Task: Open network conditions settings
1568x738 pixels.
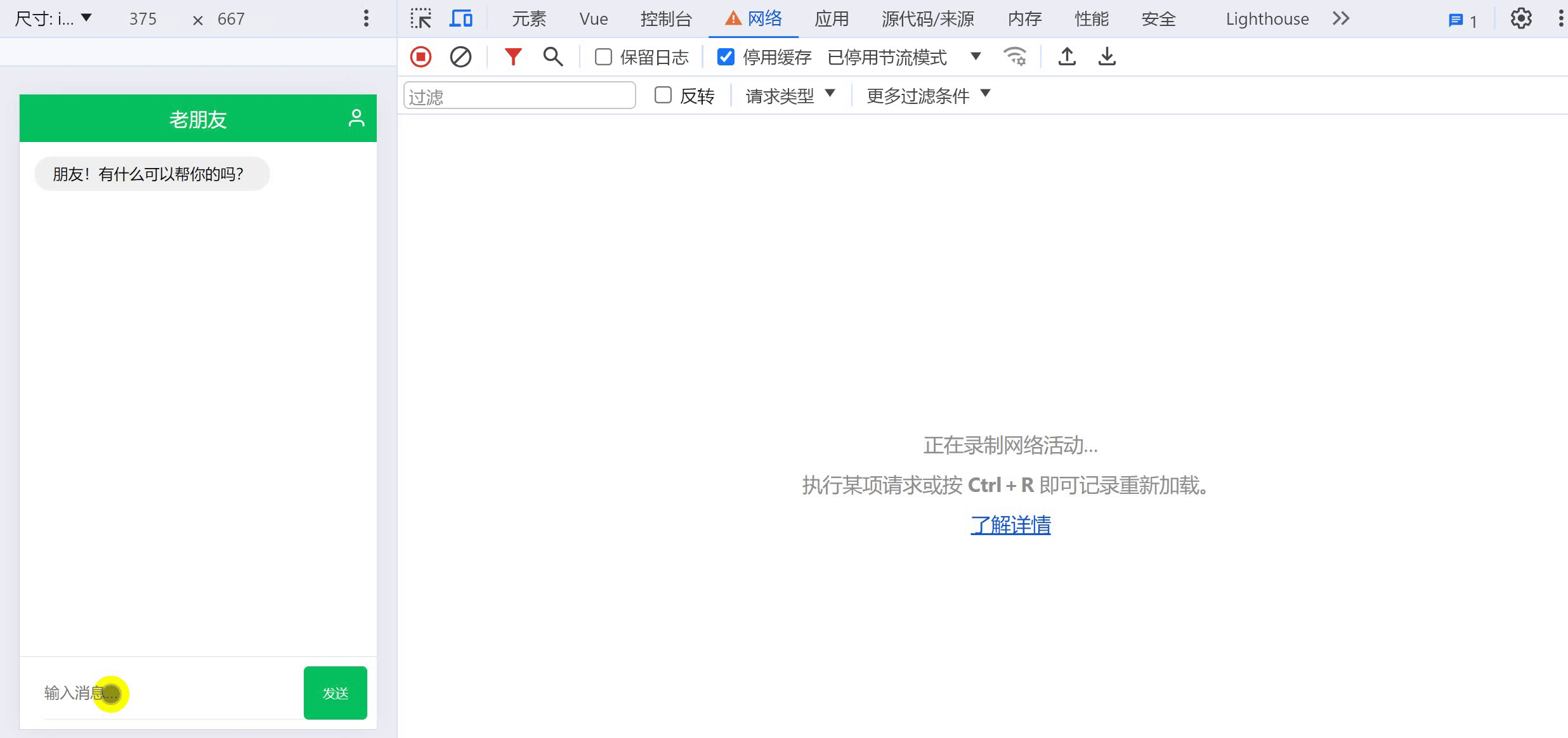Action: click(1015, 56)
